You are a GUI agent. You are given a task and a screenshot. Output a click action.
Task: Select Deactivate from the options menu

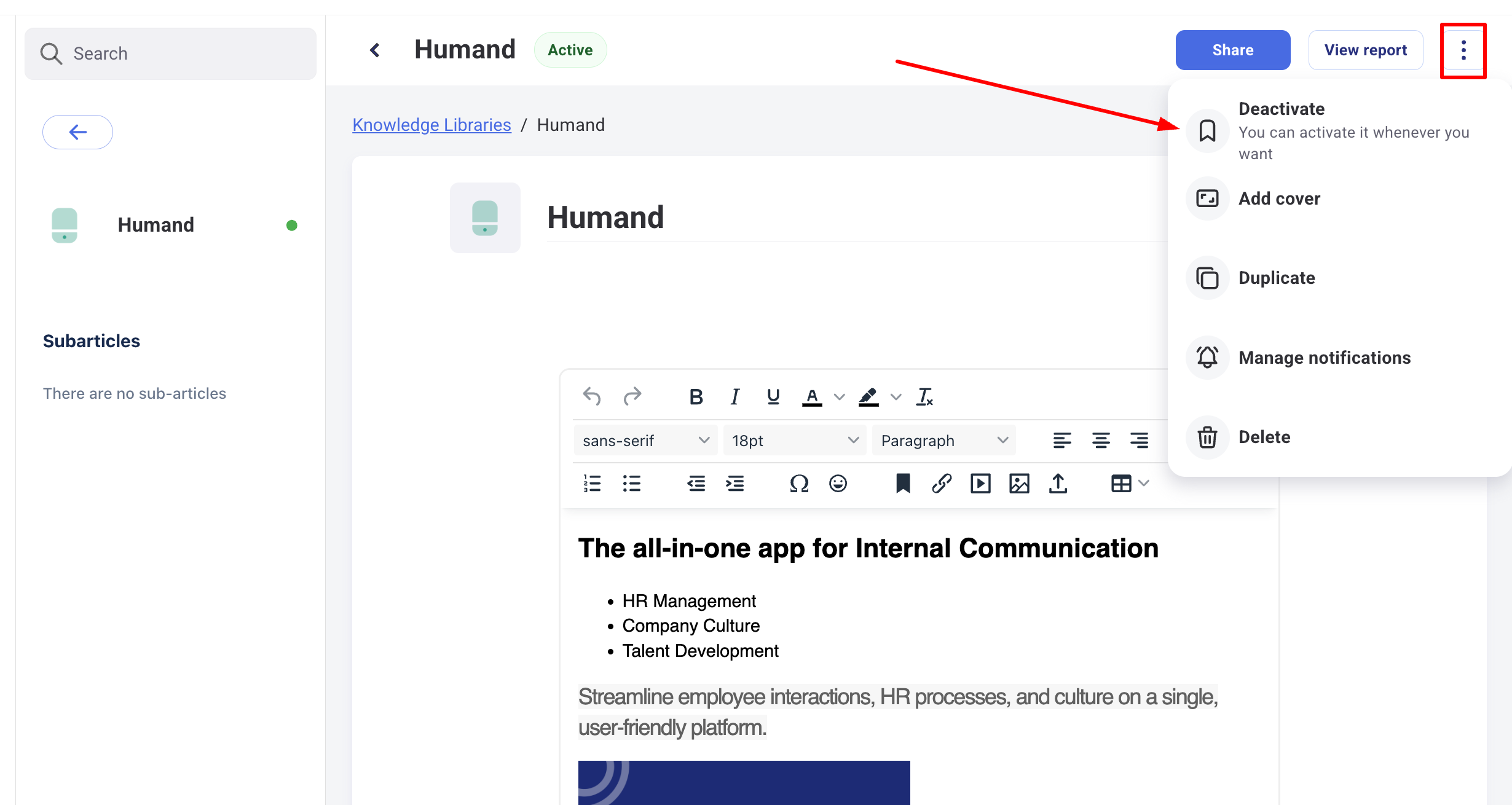[x=1282, y=109]
